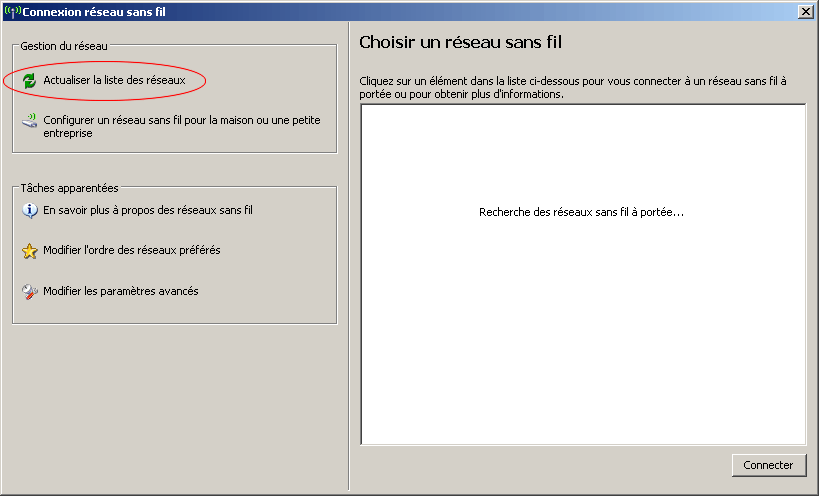Click the wrench advanced settings icon
Screen dimensions: 819x496
pos(30,292)
